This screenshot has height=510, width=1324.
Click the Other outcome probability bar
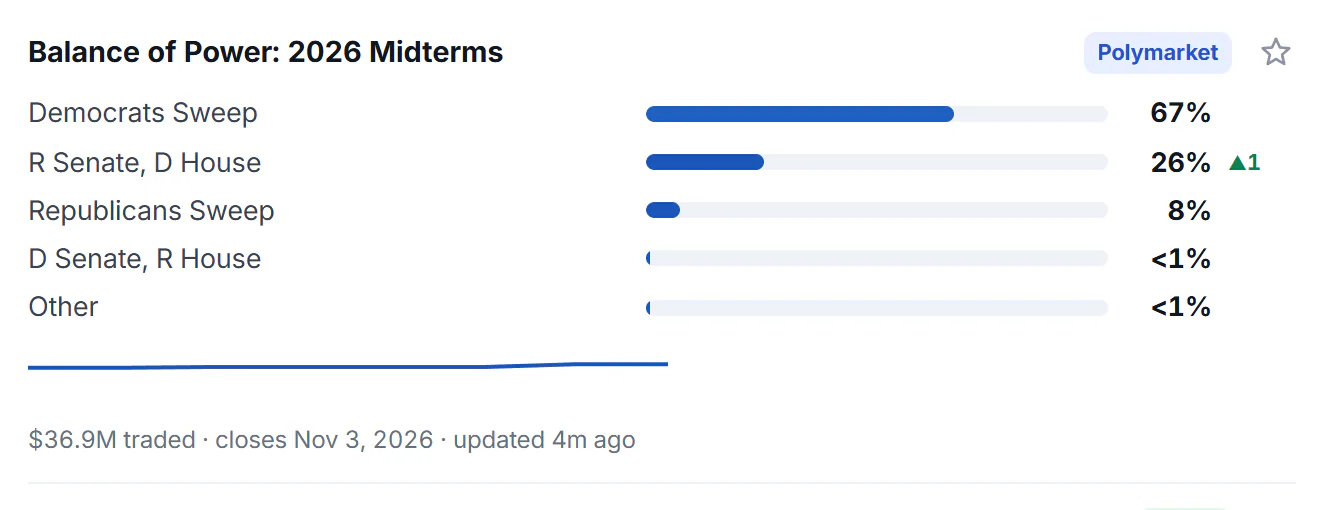pyautogui.click(x=877, y=307)
